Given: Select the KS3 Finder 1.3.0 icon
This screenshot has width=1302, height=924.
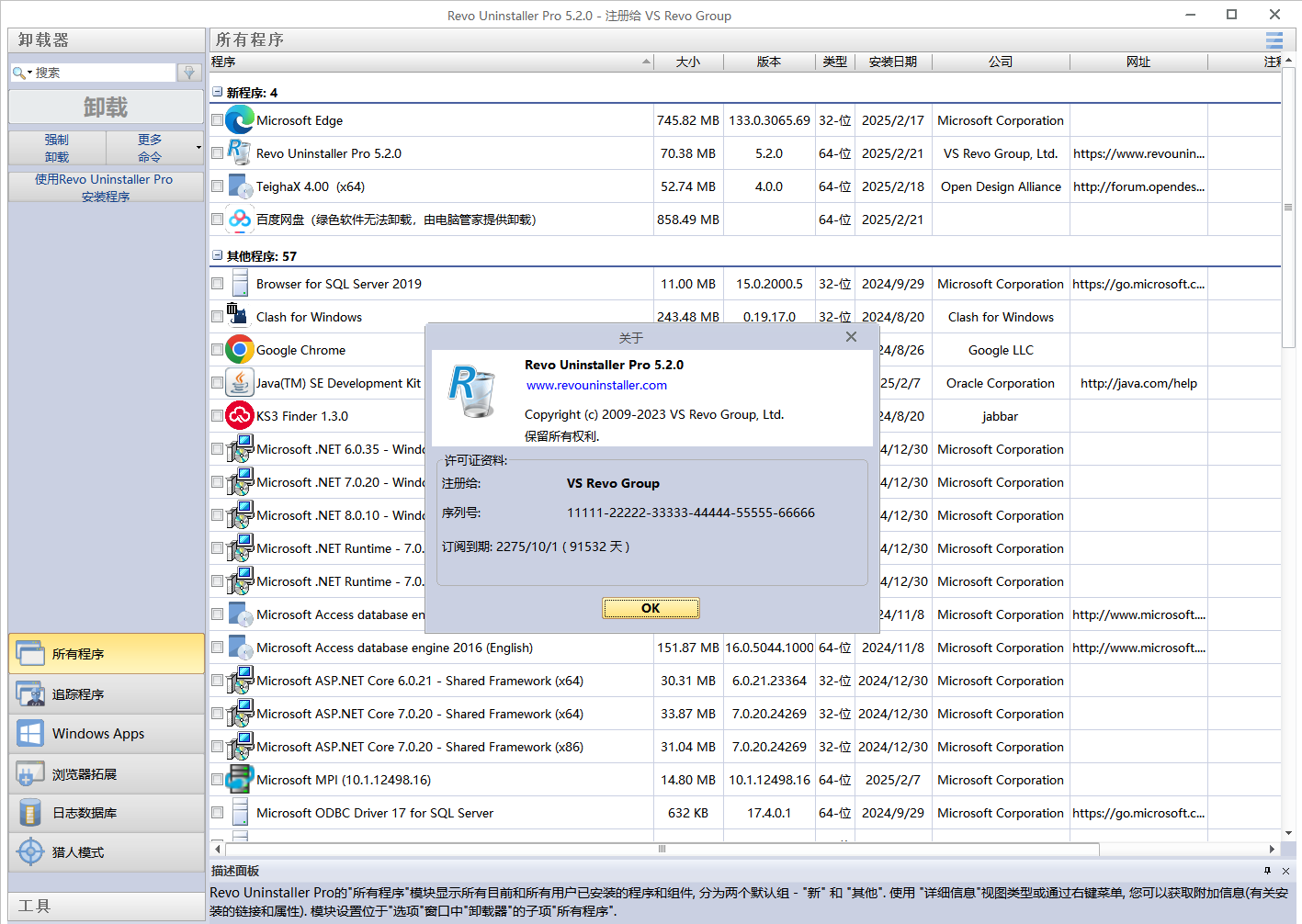Looking at the screenshot, I should 240,416.
